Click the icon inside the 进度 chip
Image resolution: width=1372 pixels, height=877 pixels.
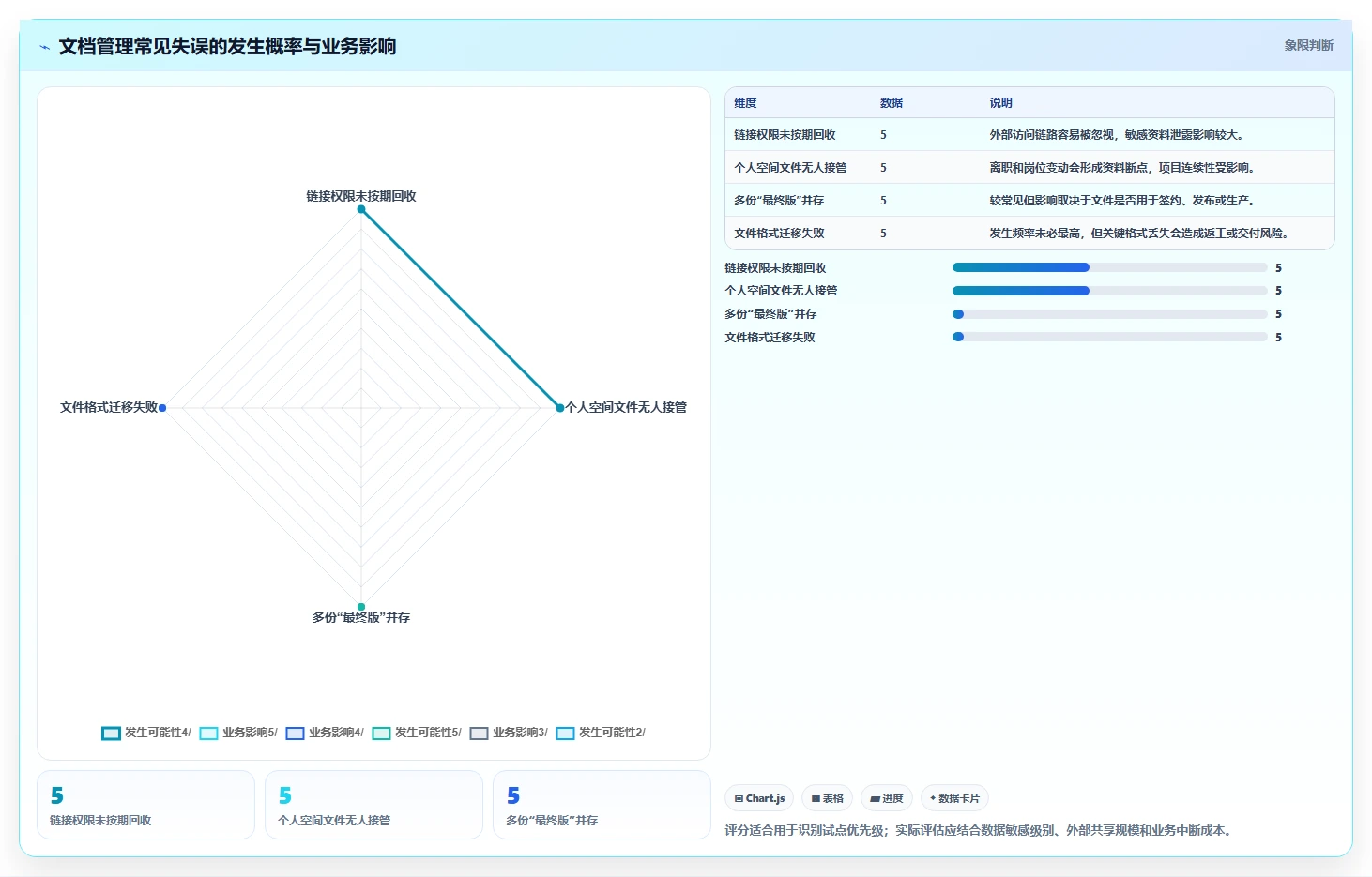click(875, 799)
